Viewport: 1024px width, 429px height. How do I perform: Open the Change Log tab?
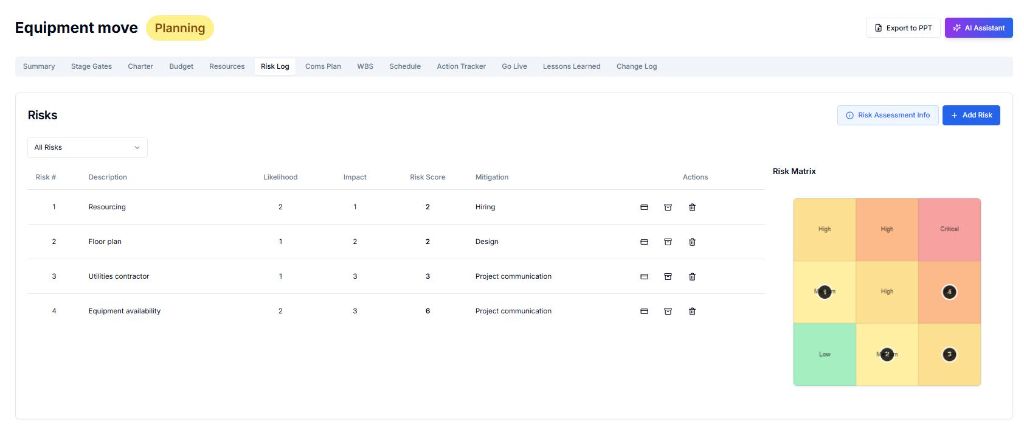tap(637, 67)
